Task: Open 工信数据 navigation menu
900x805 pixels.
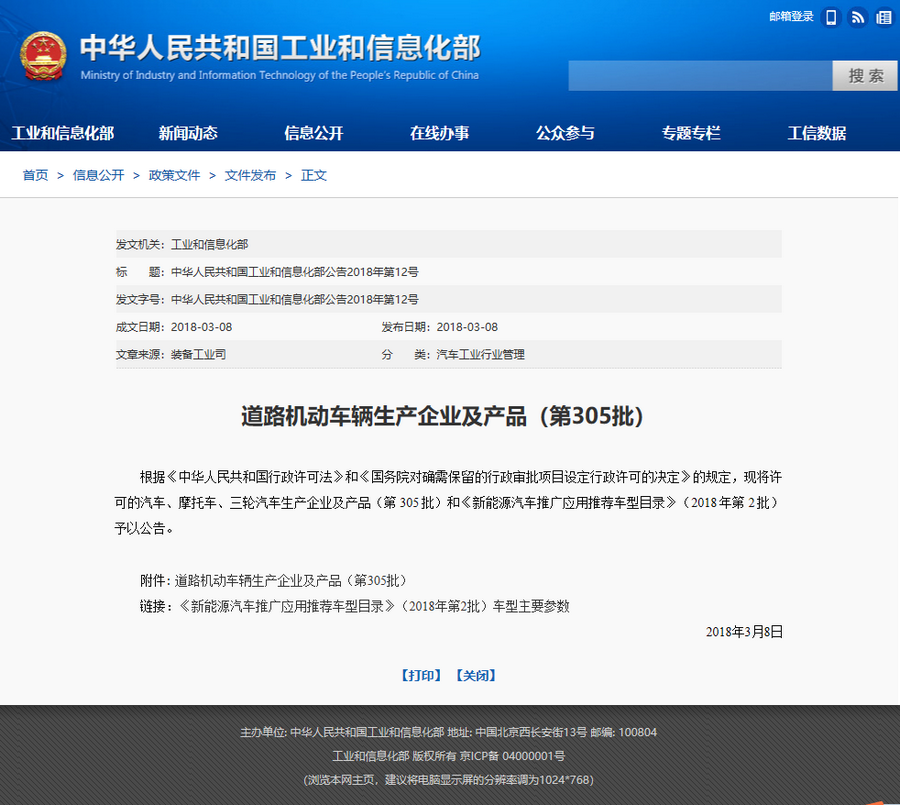Action: pyautogui.click(x=817, y=133)
